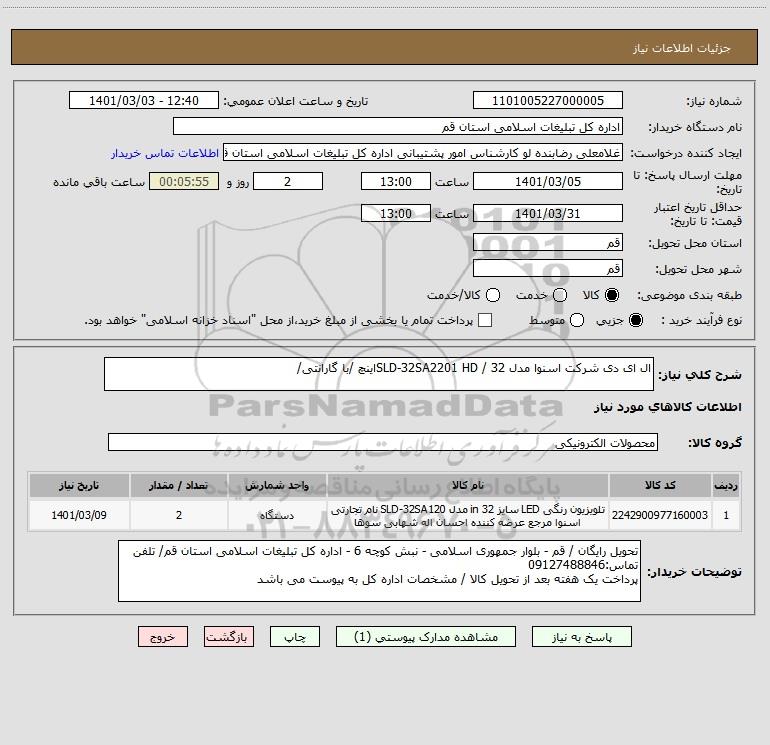Click the response deadline time 13:00 field

(396, 182)
